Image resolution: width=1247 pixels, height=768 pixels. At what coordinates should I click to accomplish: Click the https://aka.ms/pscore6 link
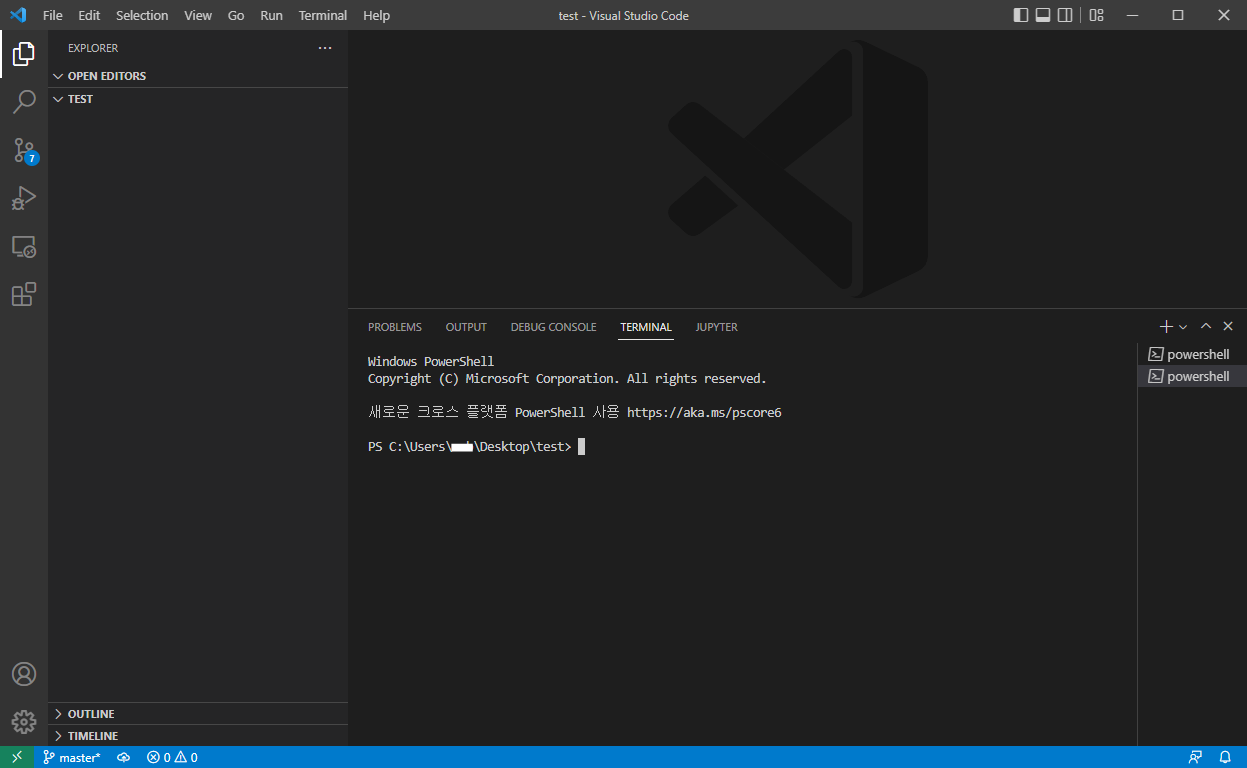pyautogui.click(x=704, y=412)
